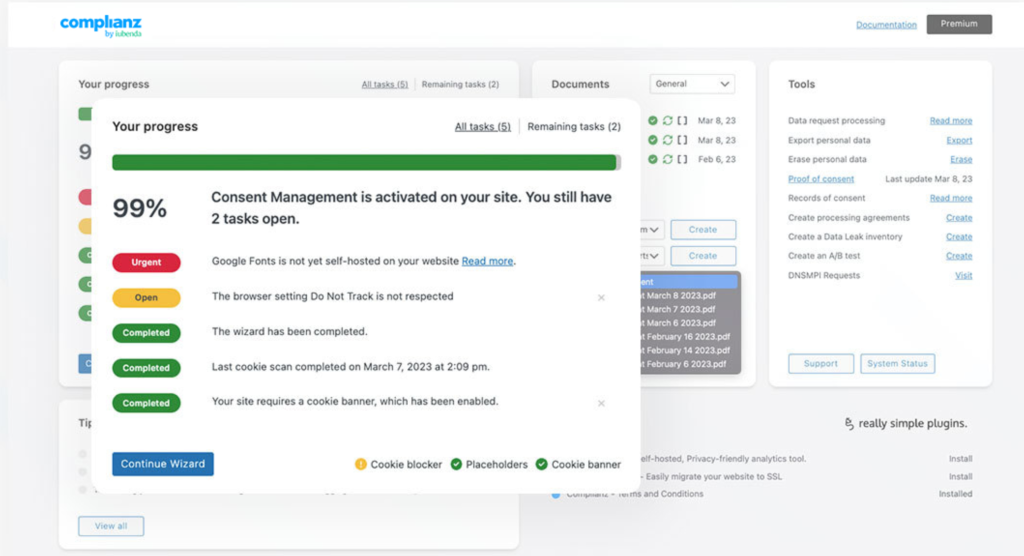Click the green progress bar

[365, 162]
